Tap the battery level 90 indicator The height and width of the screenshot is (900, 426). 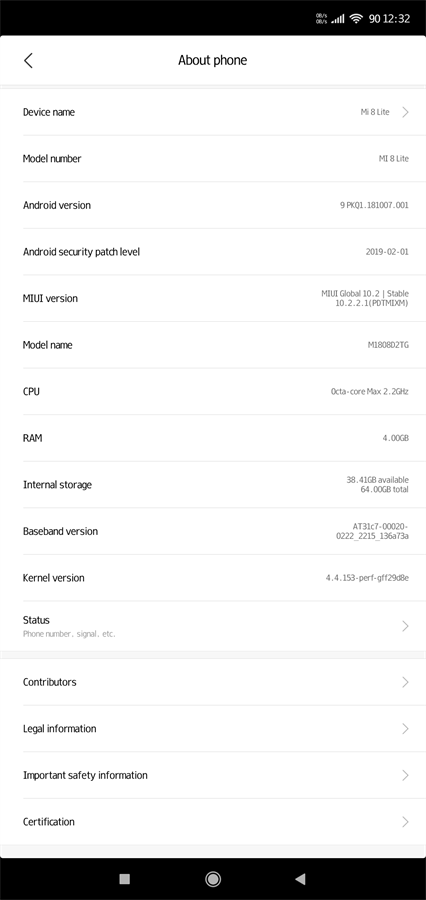(374, 19)
